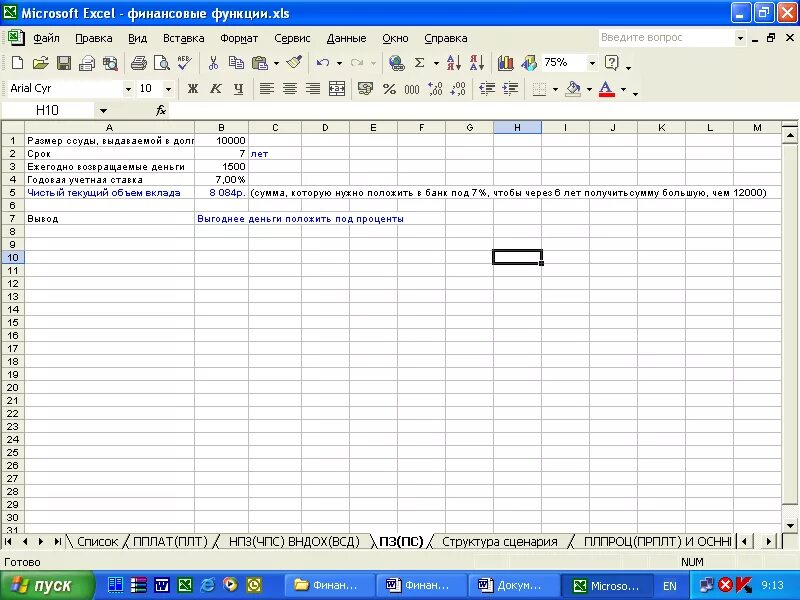Open the font size 10 dropdown
The height and width of the screenshot is (600, 800).
[x=168, y=89]
